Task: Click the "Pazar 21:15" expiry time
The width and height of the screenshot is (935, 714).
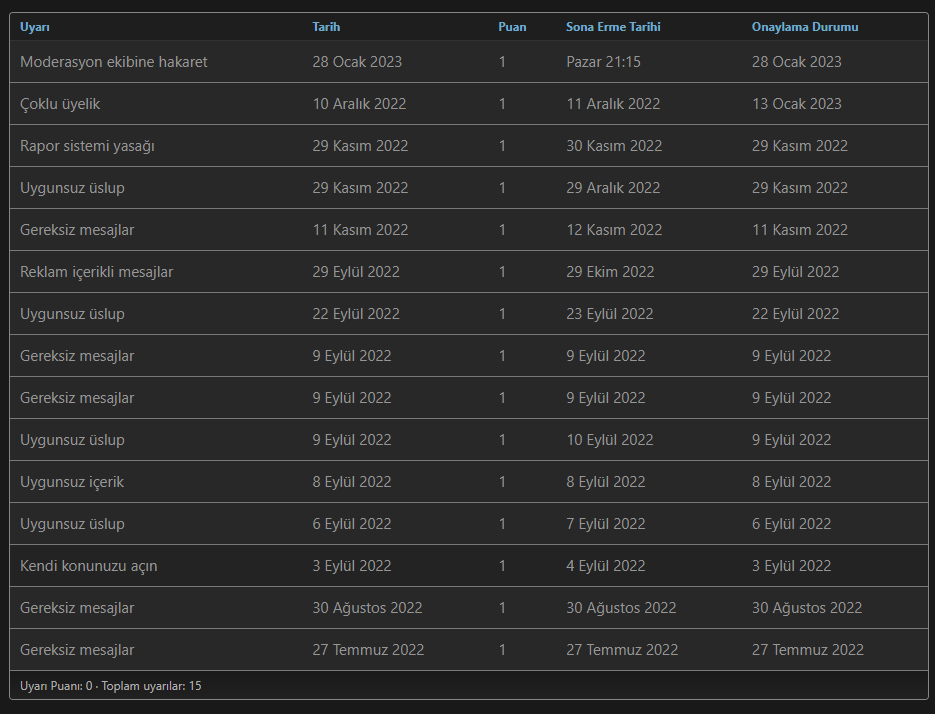Action: point(603,62)
